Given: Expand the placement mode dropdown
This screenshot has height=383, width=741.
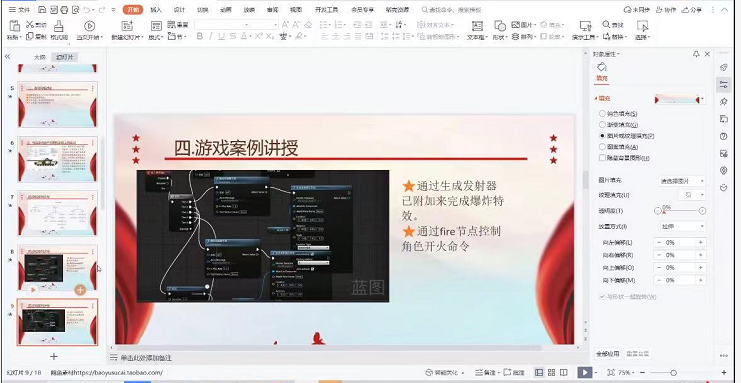Looking at the screenshot, I should (x=682, y=226).
